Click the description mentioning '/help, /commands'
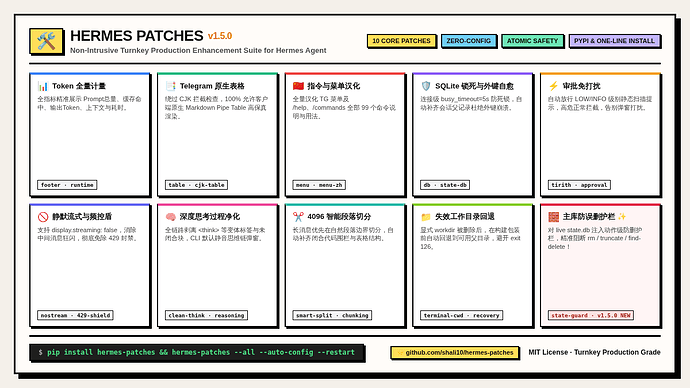Image resolution: width=690 pixels, height=388 pixels. click(x=344, y=108)
